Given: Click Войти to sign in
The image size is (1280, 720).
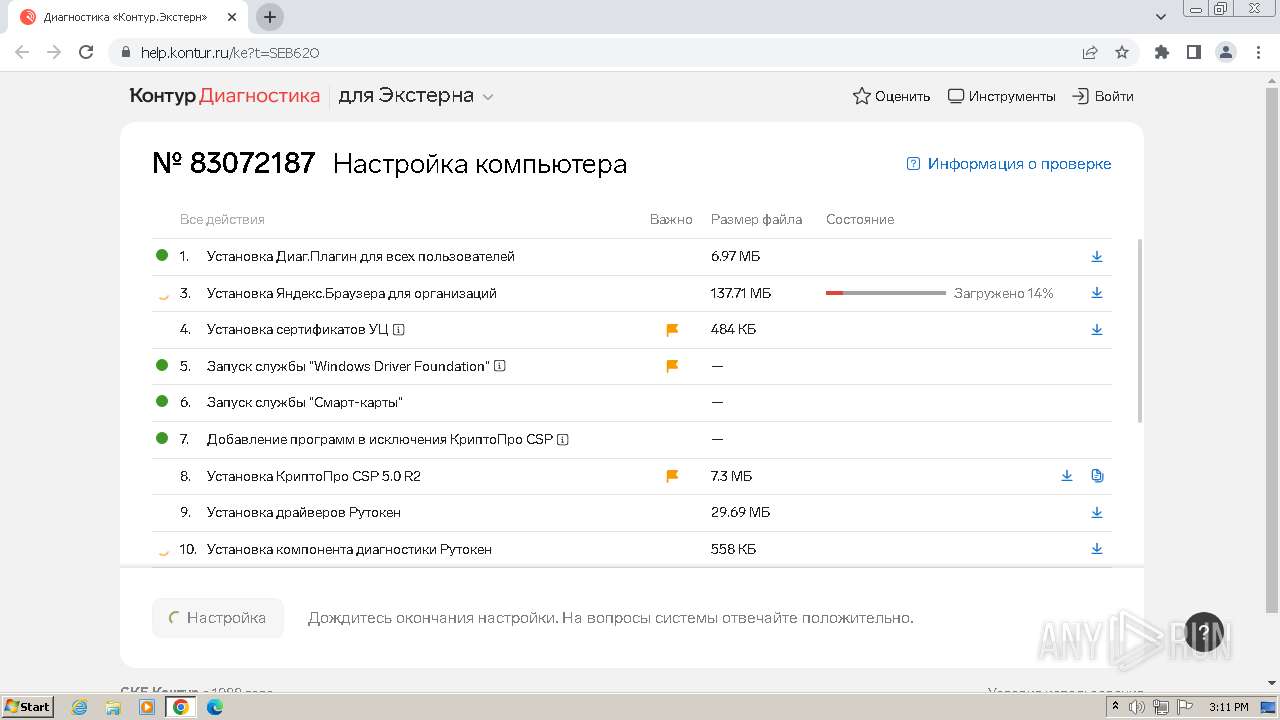Looking at the screenshot, I should click(x=1103, y=96).
